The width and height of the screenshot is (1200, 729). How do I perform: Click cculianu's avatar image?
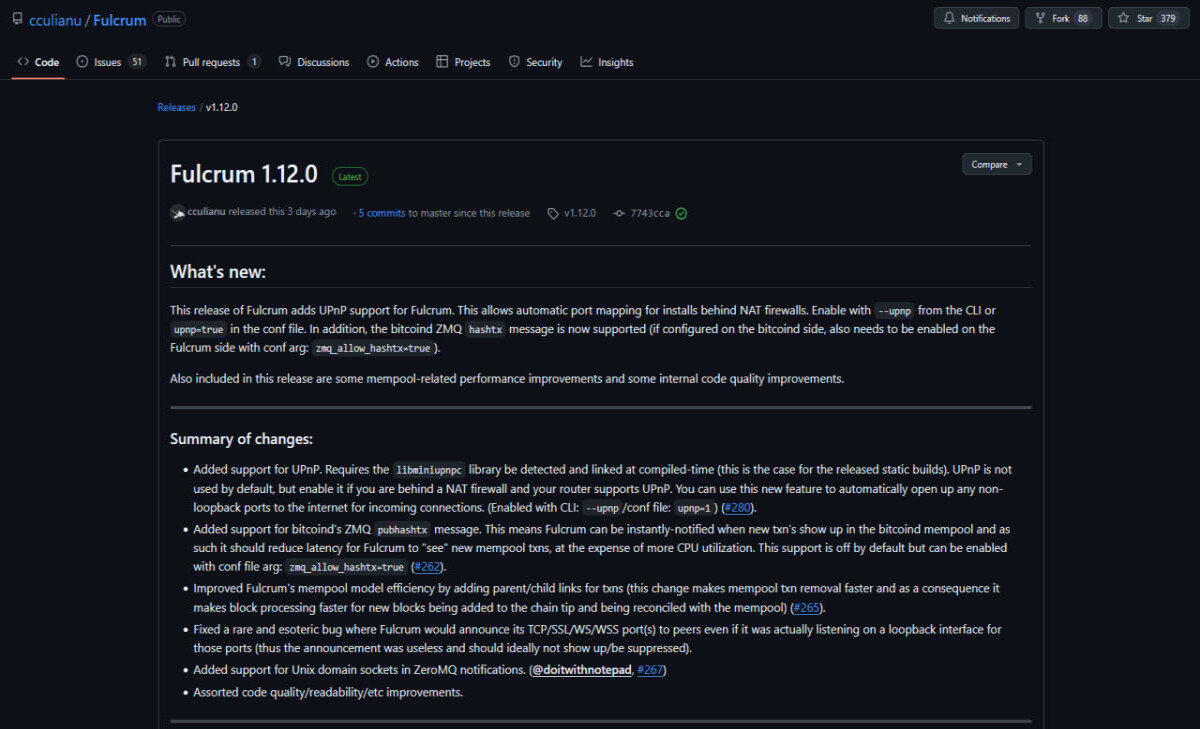click(178, 212)
